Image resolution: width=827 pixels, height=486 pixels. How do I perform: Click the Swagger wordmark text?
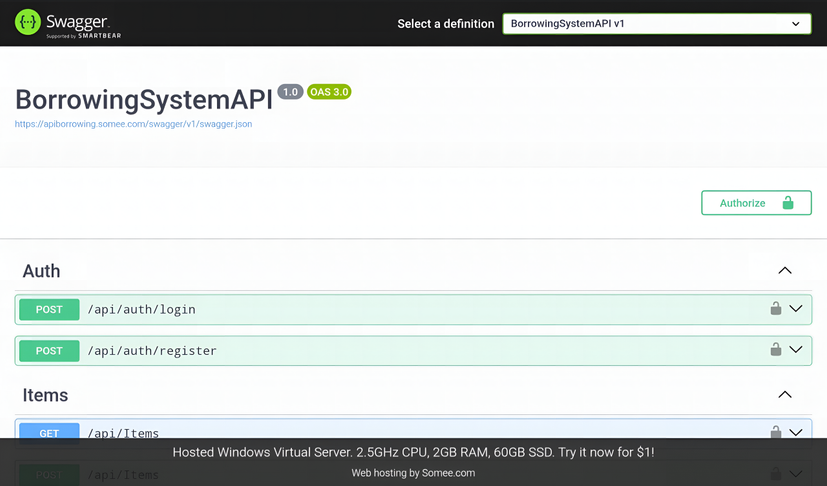click(x=77, y=22)
